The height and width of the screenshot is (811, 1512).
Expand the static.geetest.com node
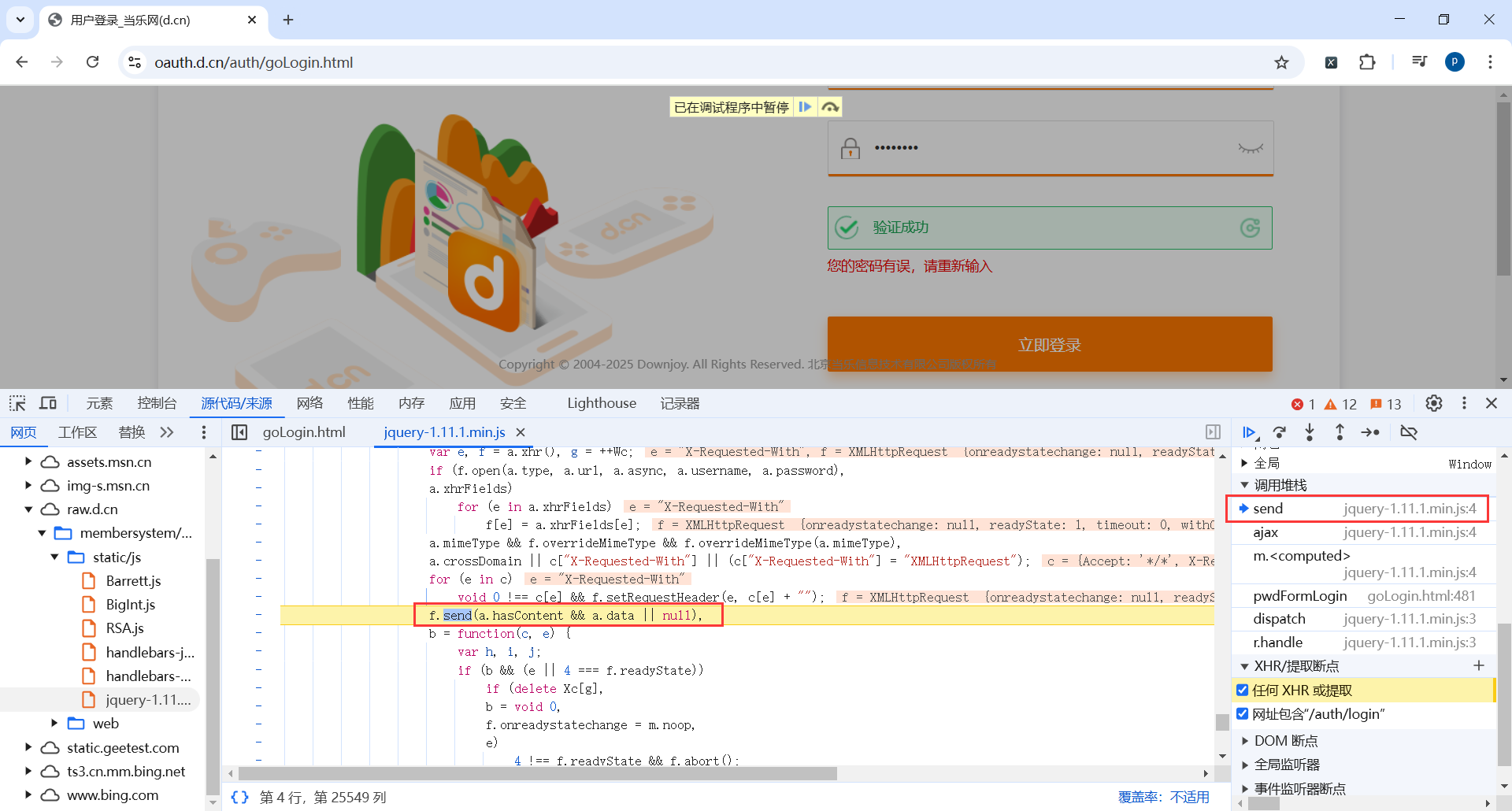pyautogui.click(x=28, y=748)
